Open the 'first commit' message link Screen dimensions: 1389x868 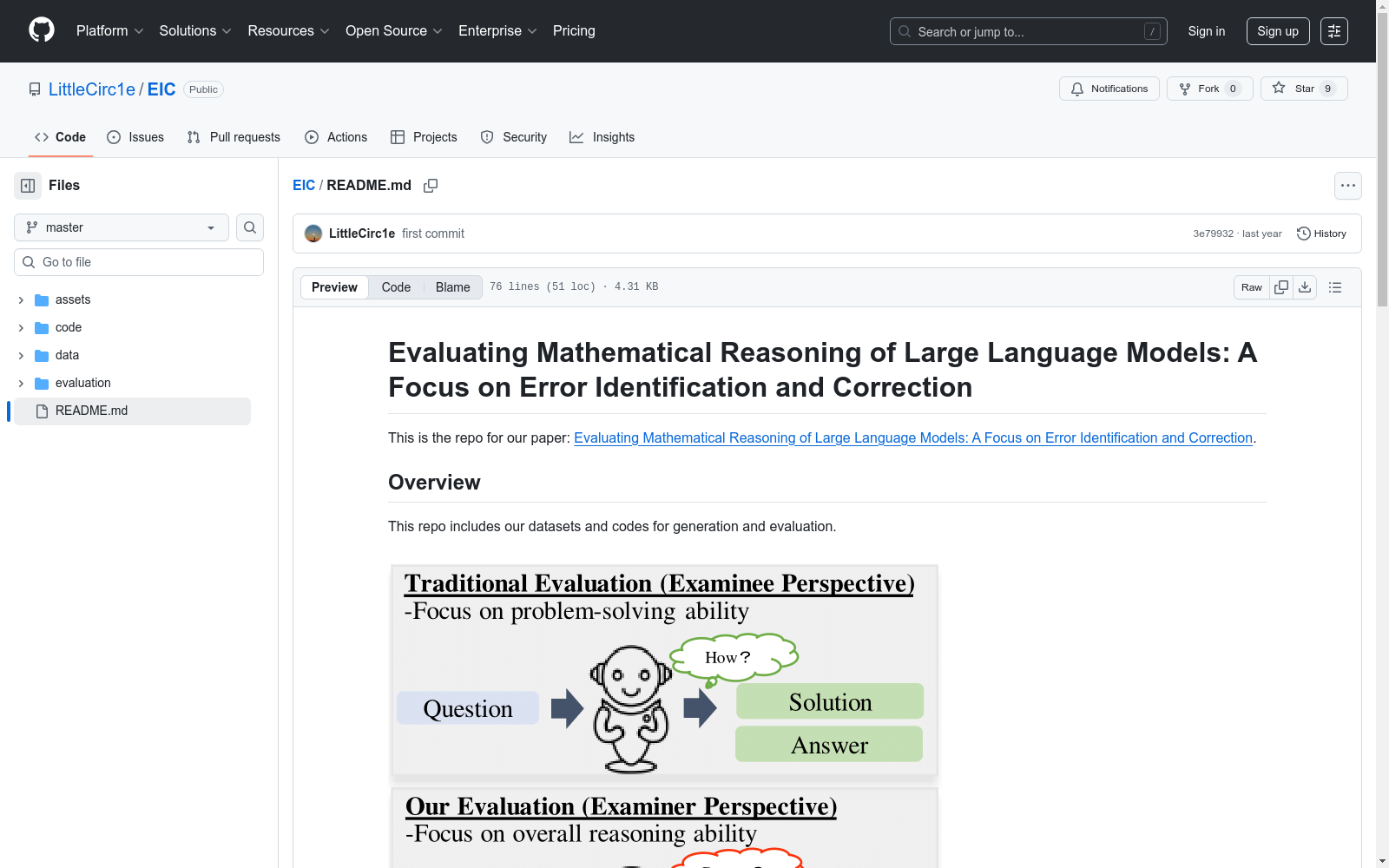tap(433, 233)
